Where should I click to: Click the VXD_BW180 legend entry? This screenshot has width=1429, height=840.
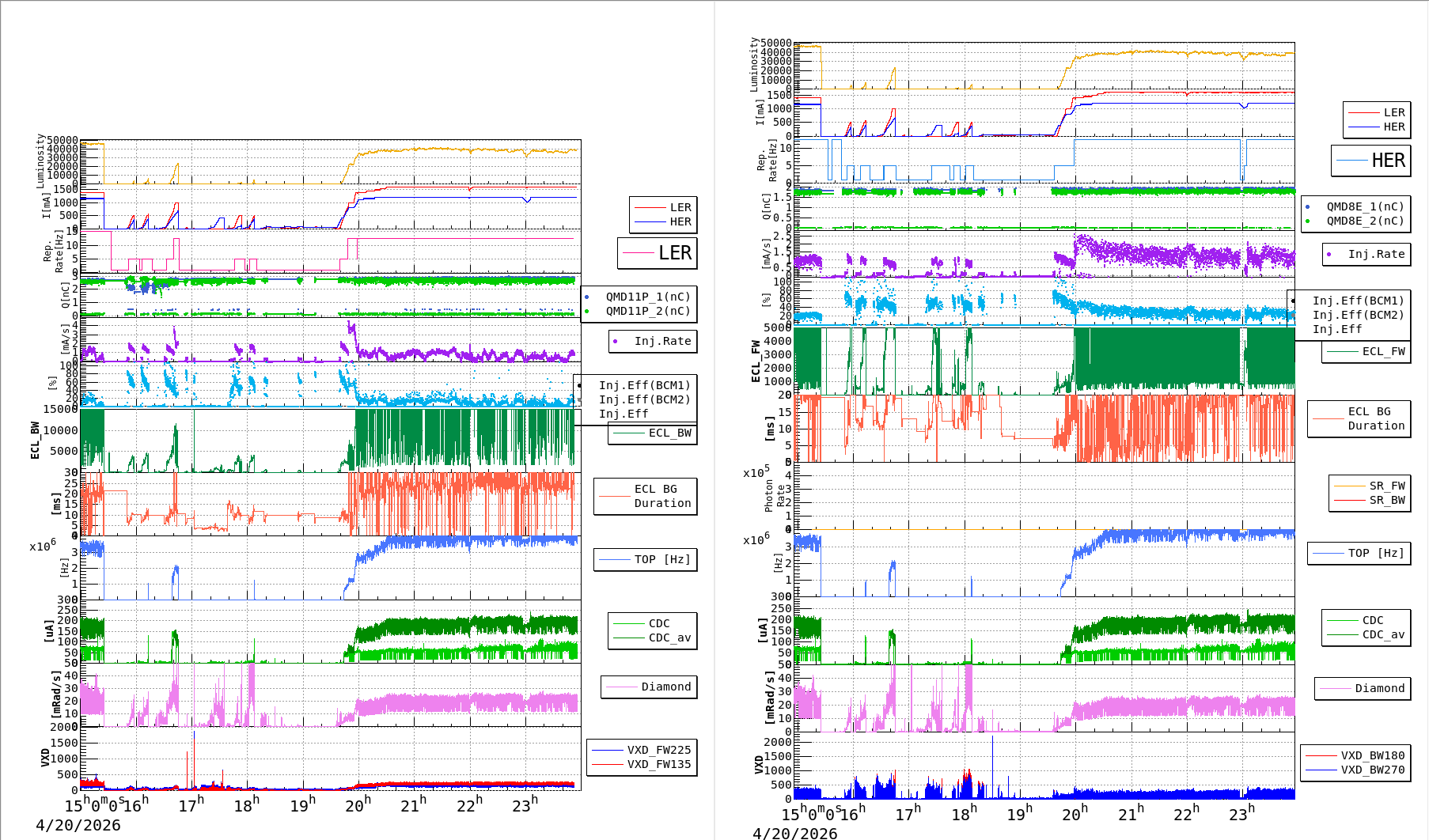click(x=1372, y=755)
